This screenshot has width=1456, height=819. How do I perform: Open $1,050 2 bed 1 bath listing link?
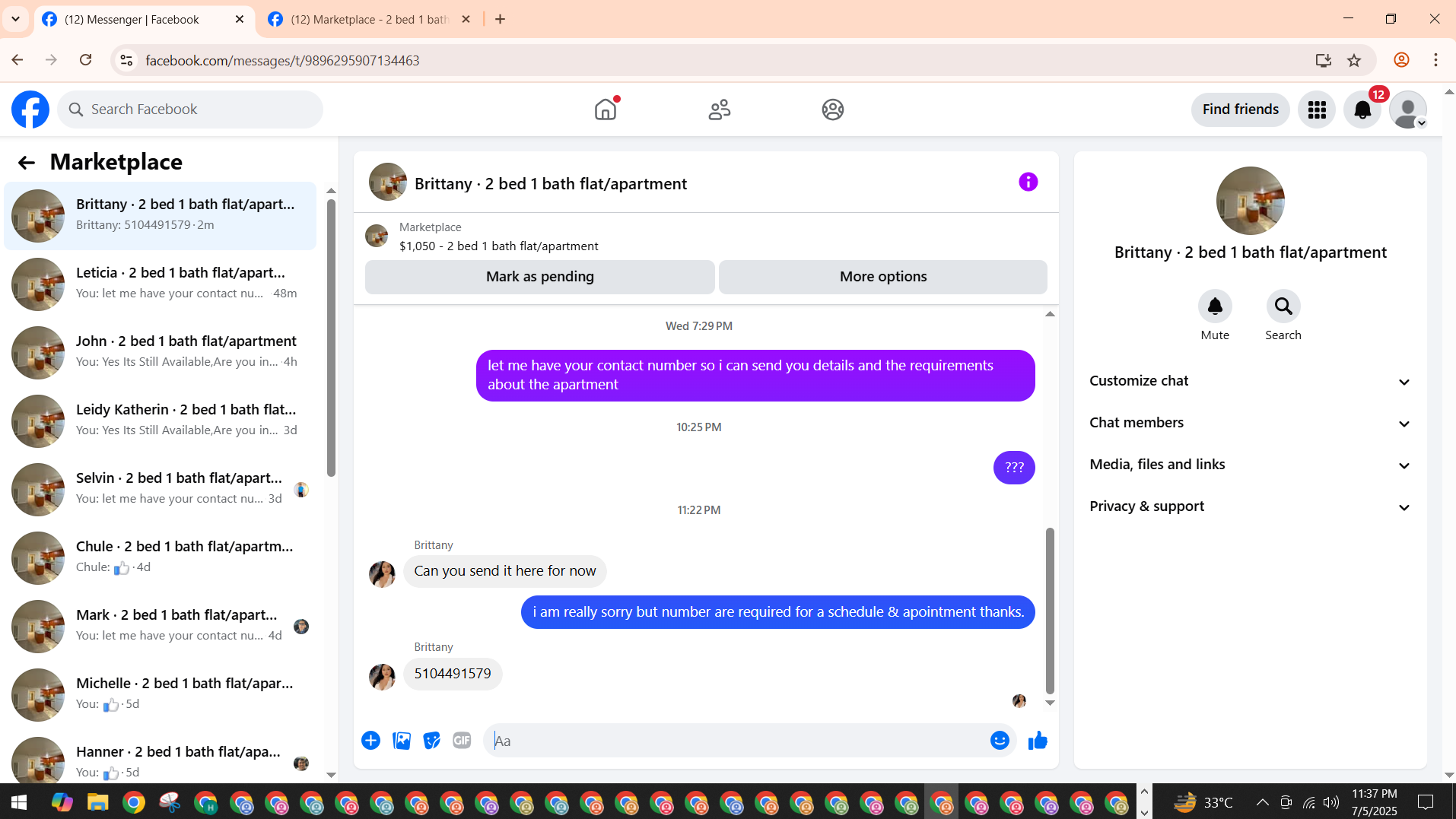pos(498,246)
